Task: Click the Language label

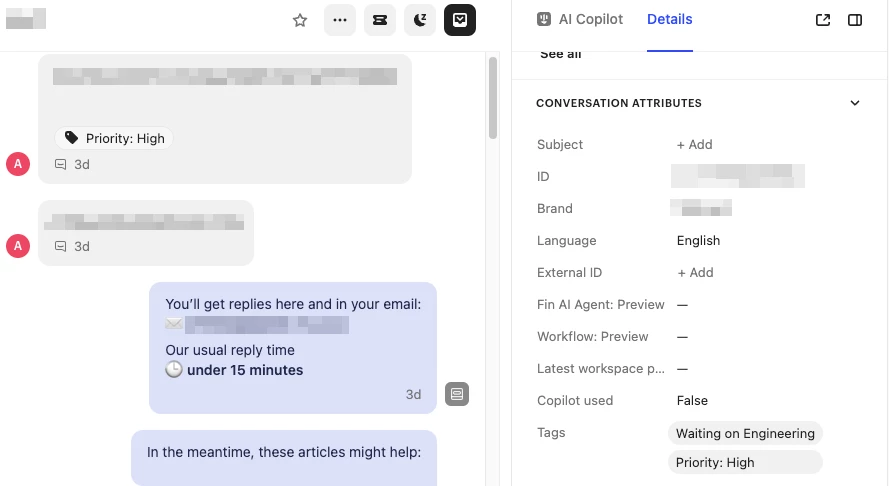Action: 566,240
